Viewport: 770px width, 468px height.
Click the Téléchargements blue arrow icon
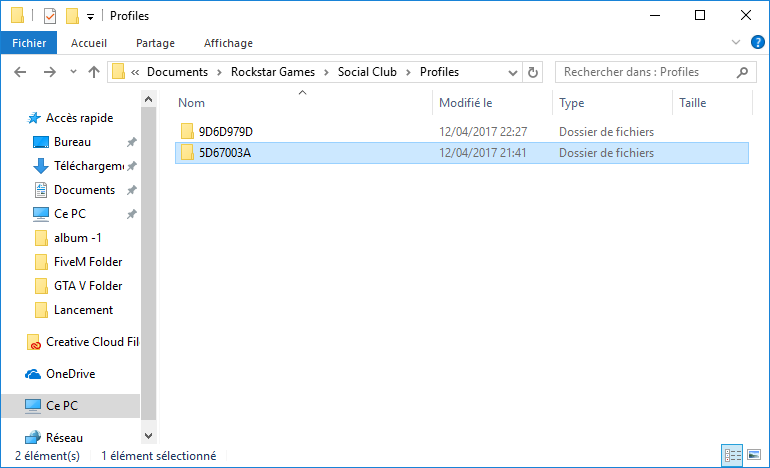tap(41, 166)
